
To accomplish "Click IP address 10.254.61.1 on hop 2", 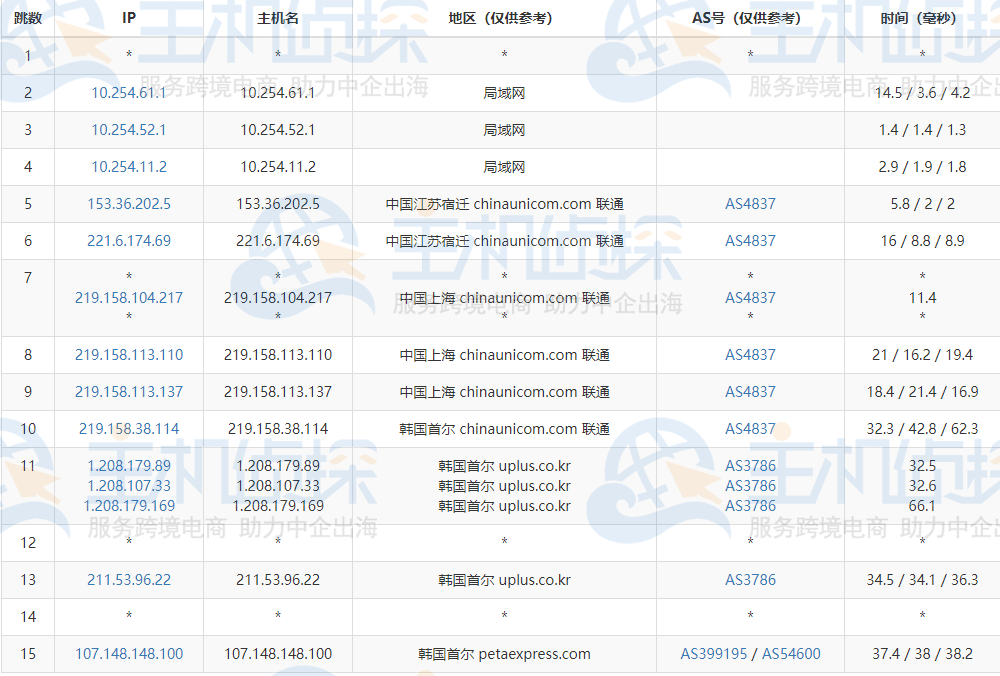I will point(129,92).
